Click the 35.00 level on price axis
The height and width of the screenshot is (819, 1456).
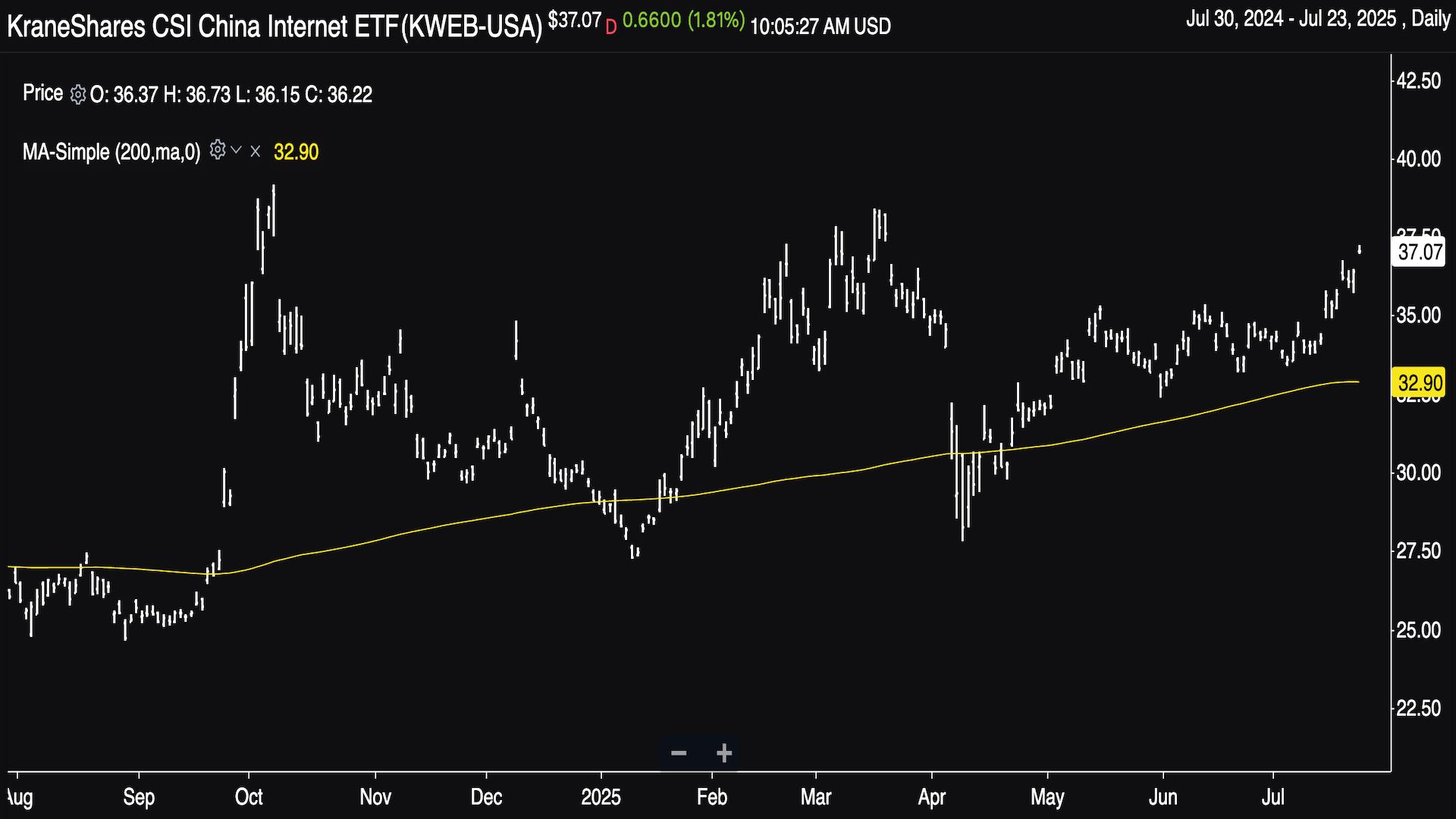point(1419,315)
